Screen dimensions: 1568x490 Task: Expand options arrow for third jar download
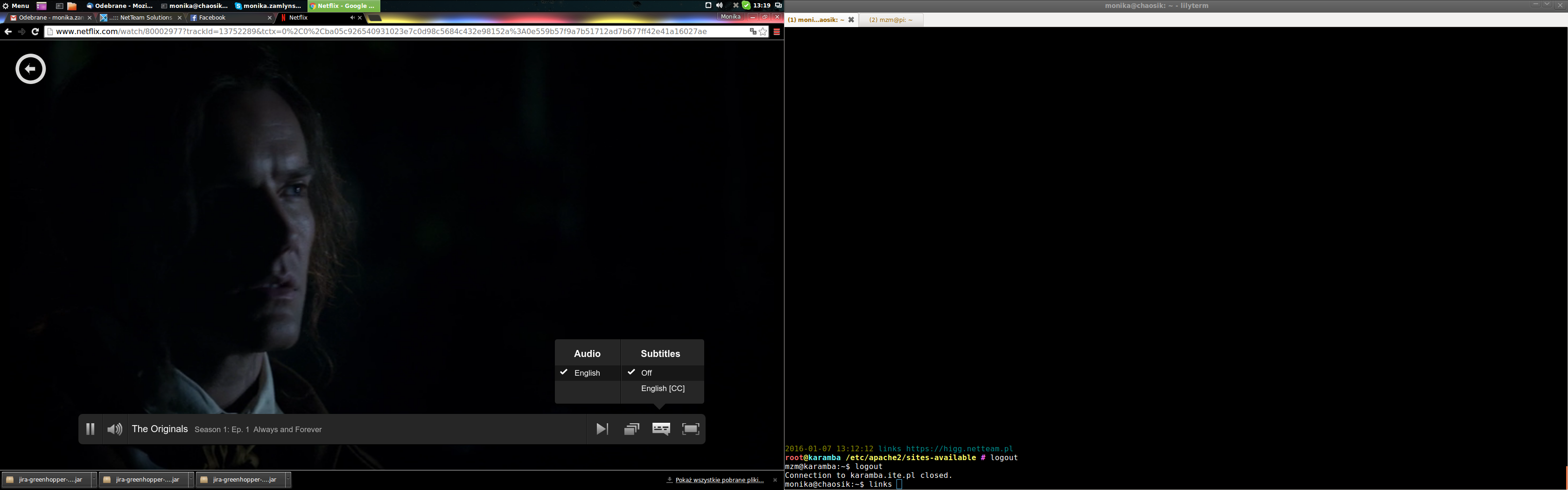coord(288,480)
